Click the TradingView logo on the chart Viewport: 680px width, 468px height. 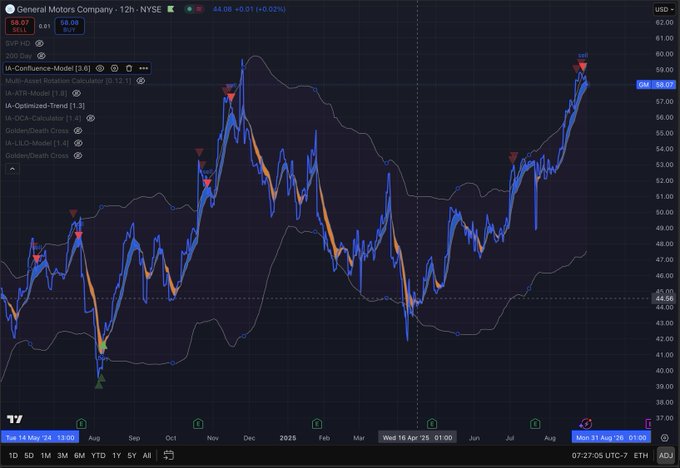pos(15,419)
